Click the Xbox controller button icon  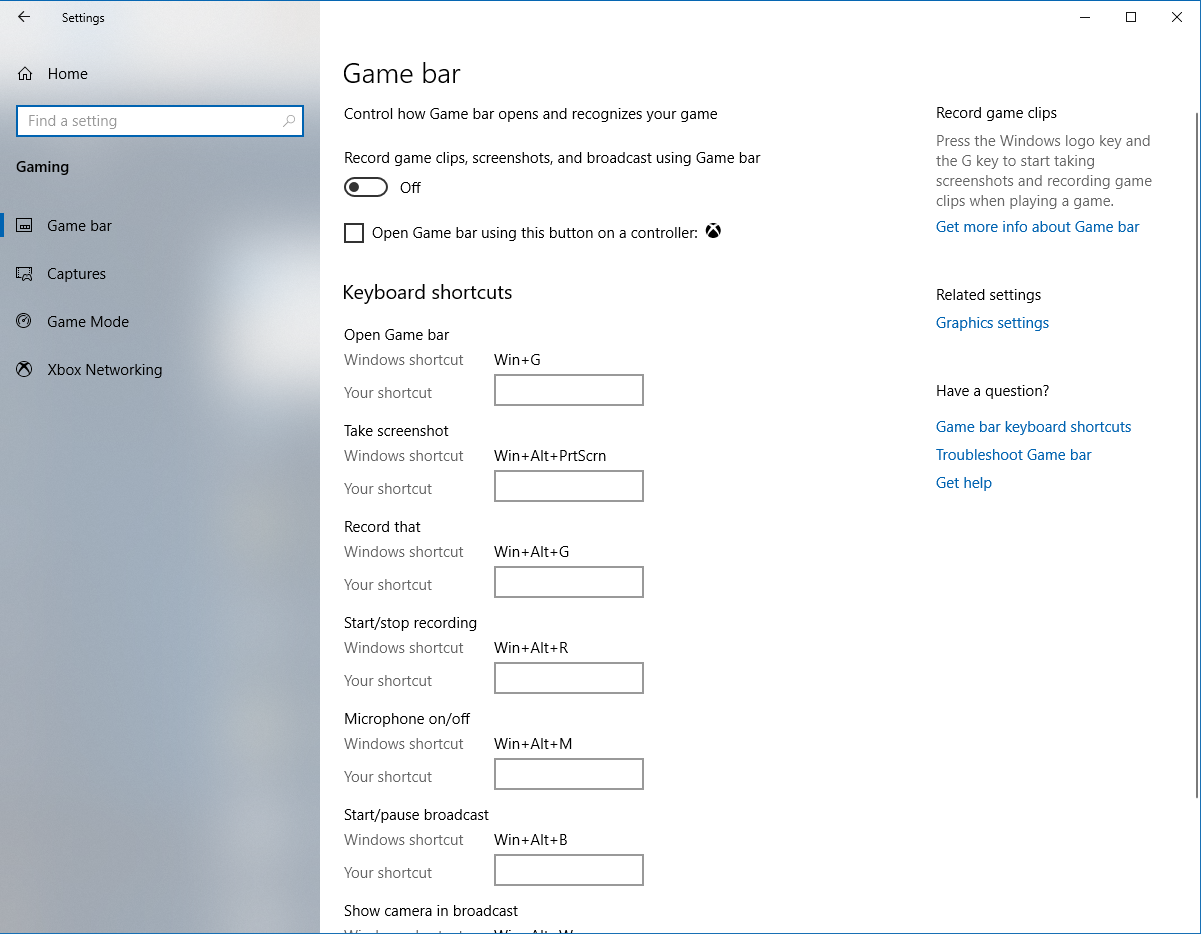click(x=713, y=232)
